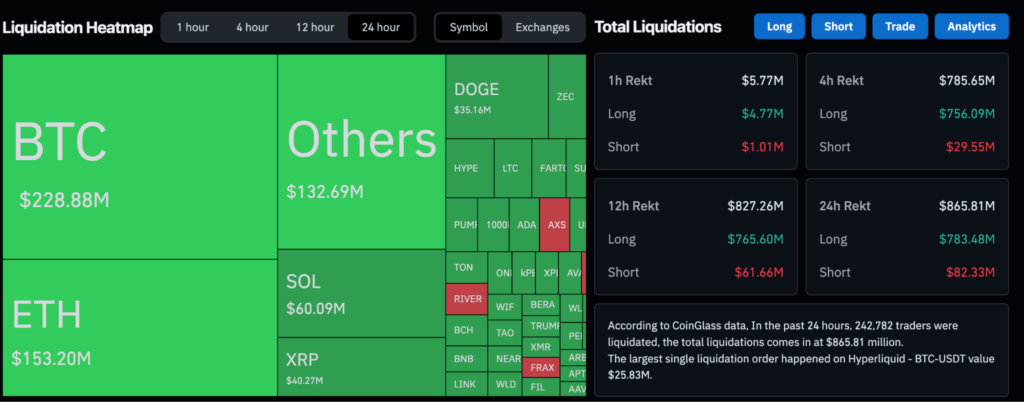Click the Others heatmap block
This screenshot has height=402, width=1024.
[361, 152]
